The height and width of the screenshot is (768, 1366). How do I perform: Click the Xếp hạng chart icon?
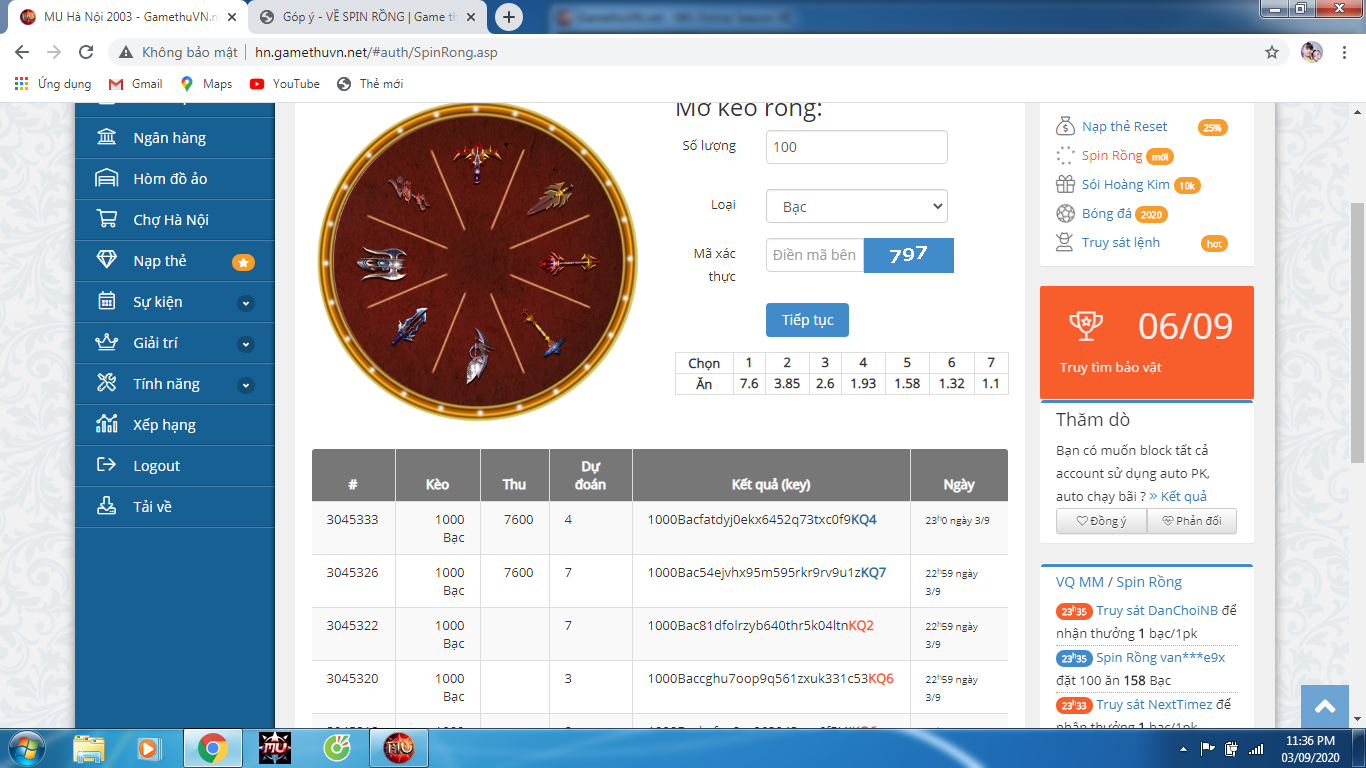point(106,425)
